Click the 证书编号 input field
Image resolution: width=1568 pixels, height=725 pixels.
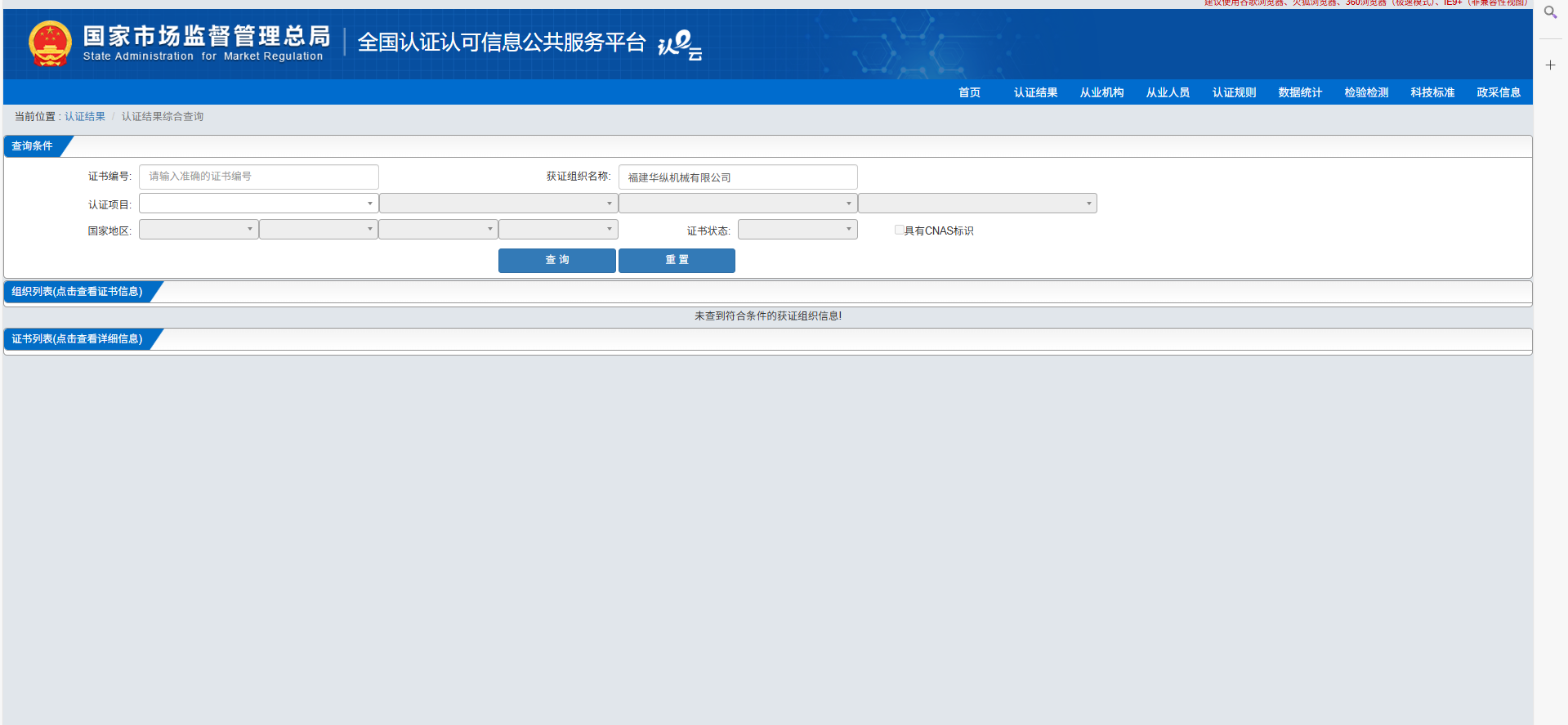point(258,177)
